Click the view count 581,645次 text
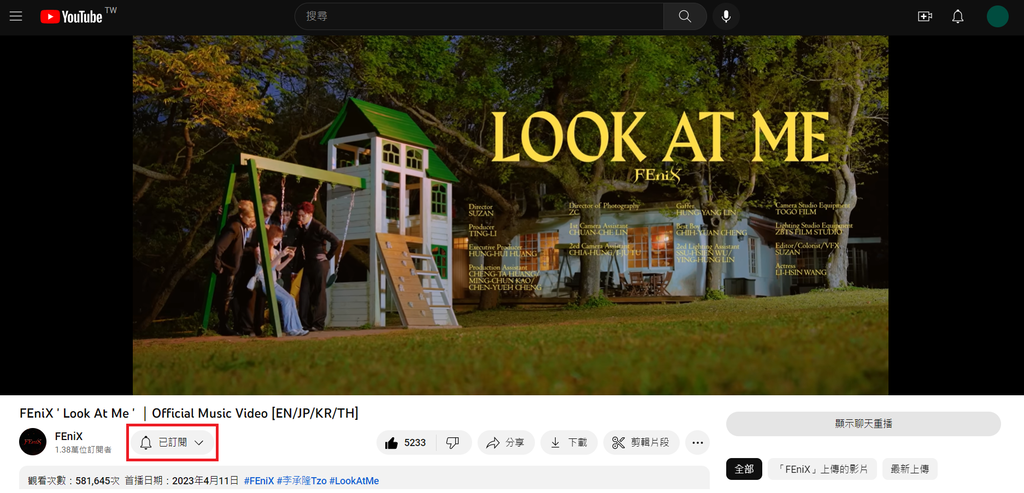The width and height of the screenshot is (1024, 493). [97, 481]
